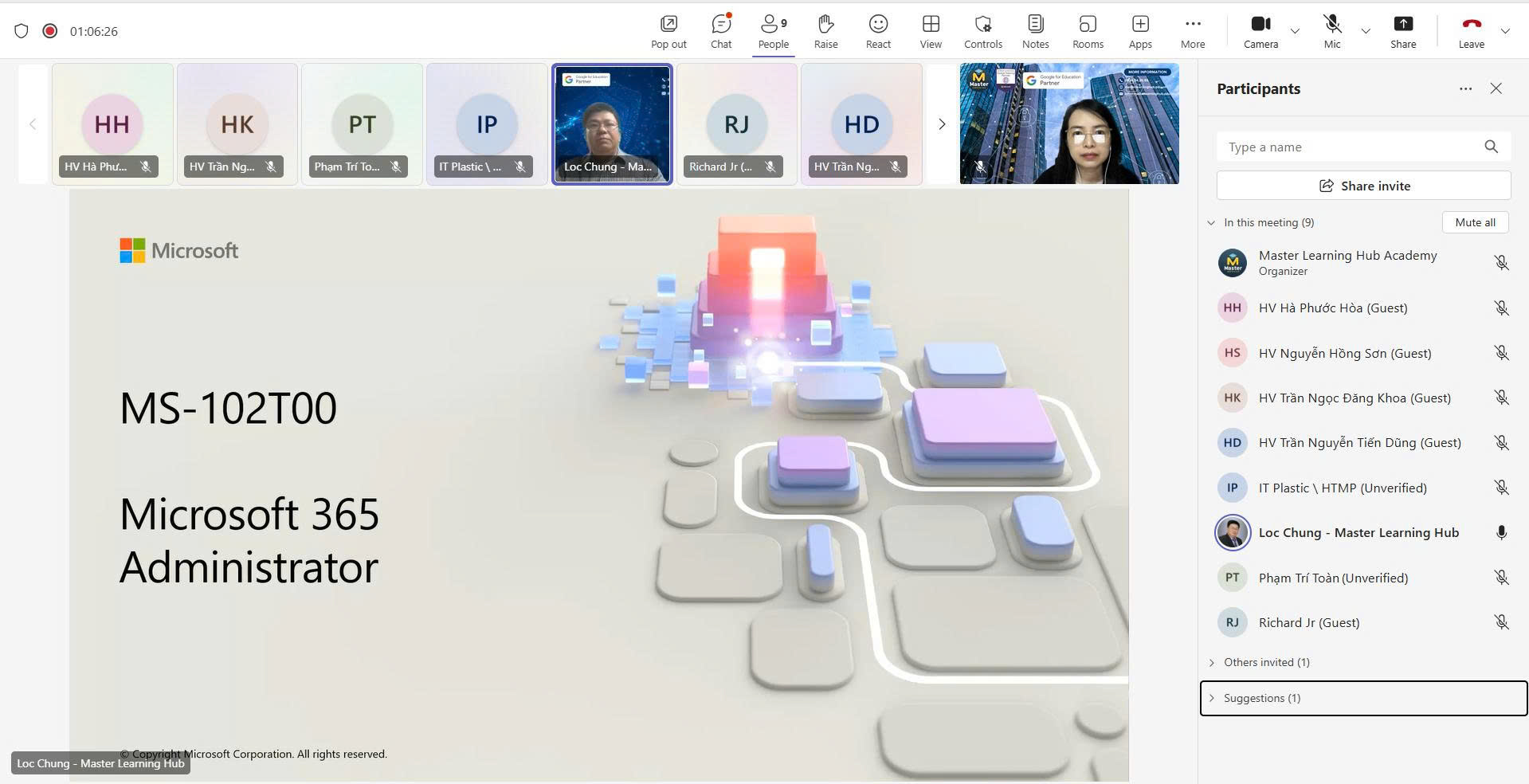Expand the Others invited section
1529x784 pixels.
coord(1212,662)
